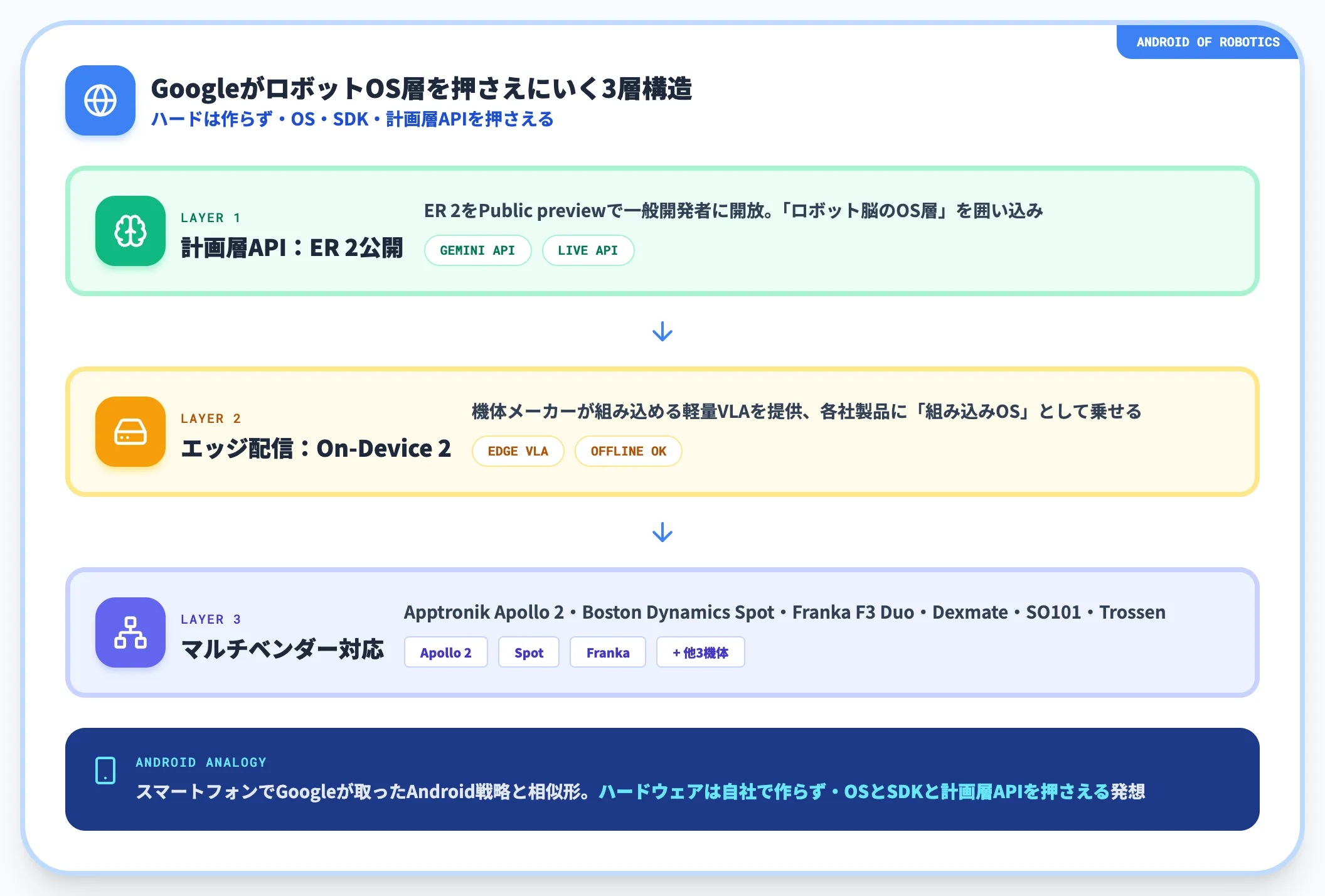Click the +他3機体 chip

pyautogui.click(x=700, y=653)
